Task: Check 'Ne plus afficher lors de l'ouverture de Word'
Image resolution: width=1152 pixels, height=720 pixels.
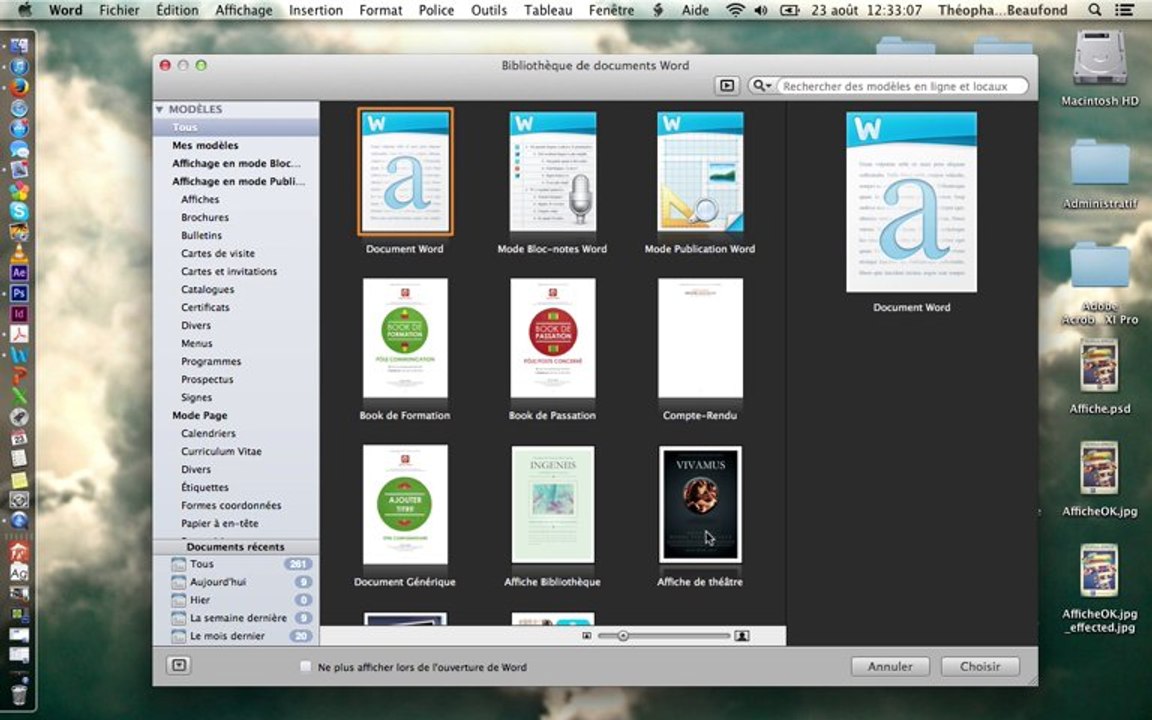Action: [x=306, y=666]
